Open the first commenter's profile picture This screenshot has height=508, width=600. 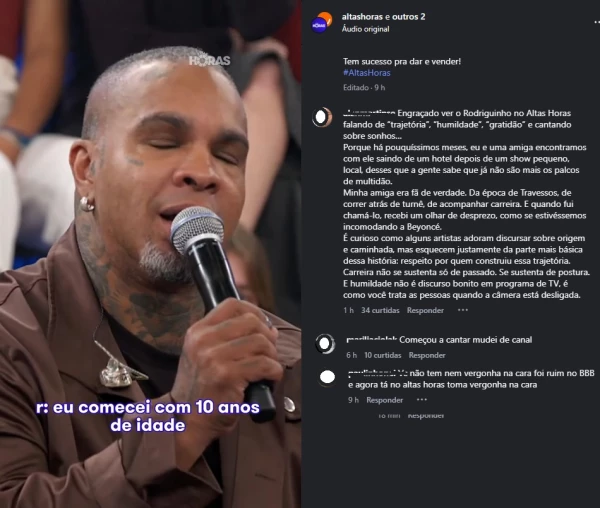click(322, 117)
